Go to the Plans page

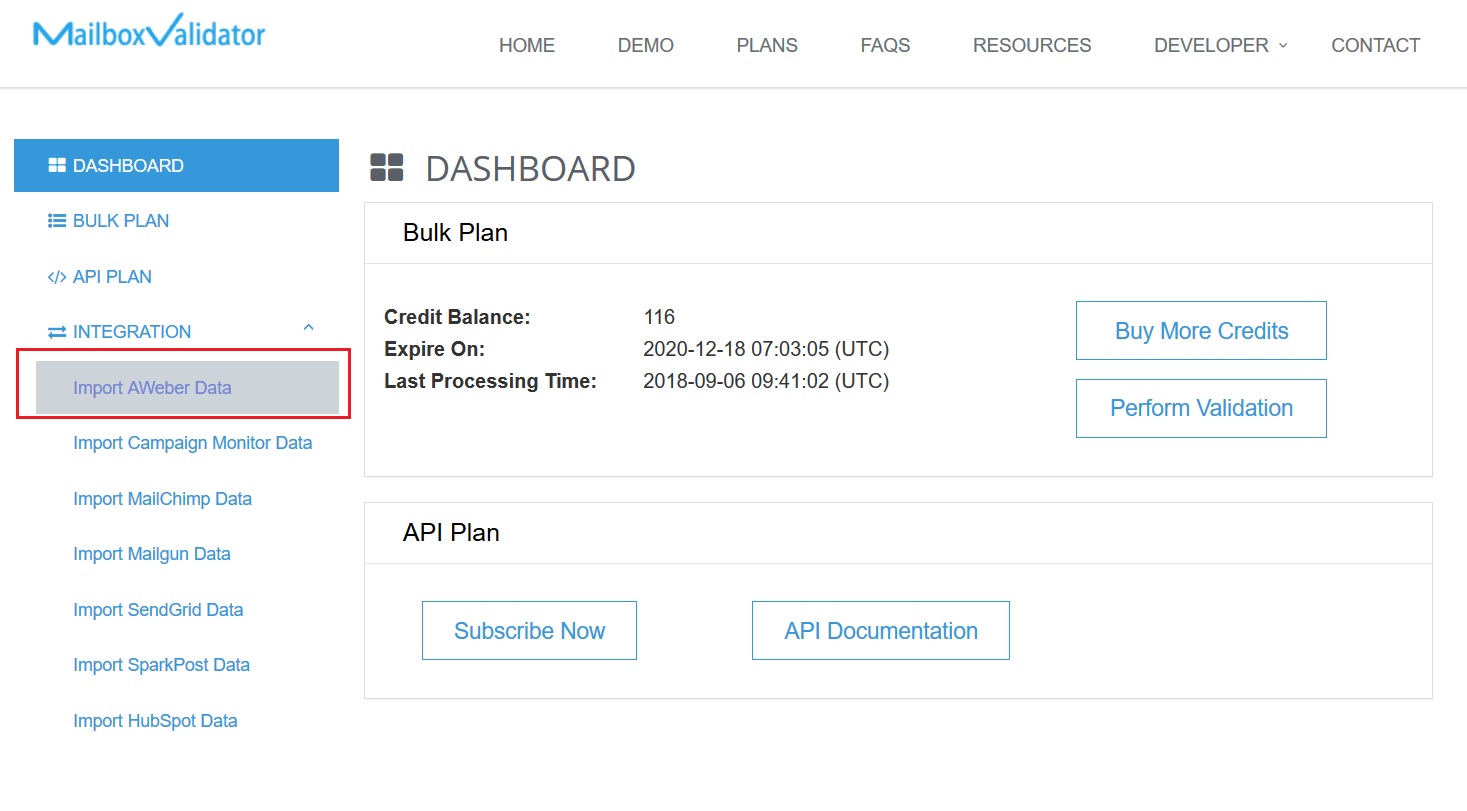[x=767, y=45]
